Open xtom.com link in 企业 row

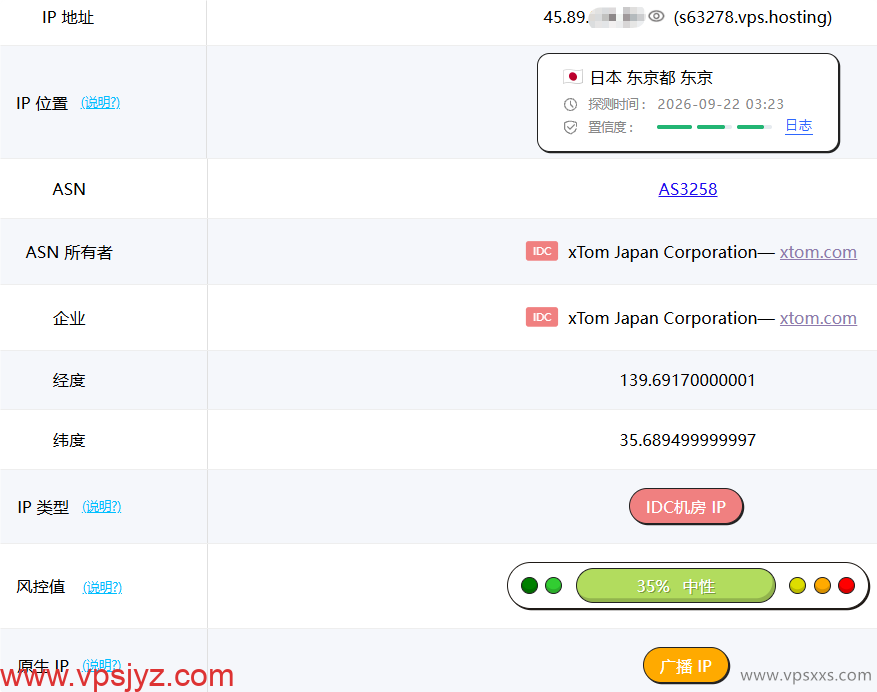tap(818, 318)
